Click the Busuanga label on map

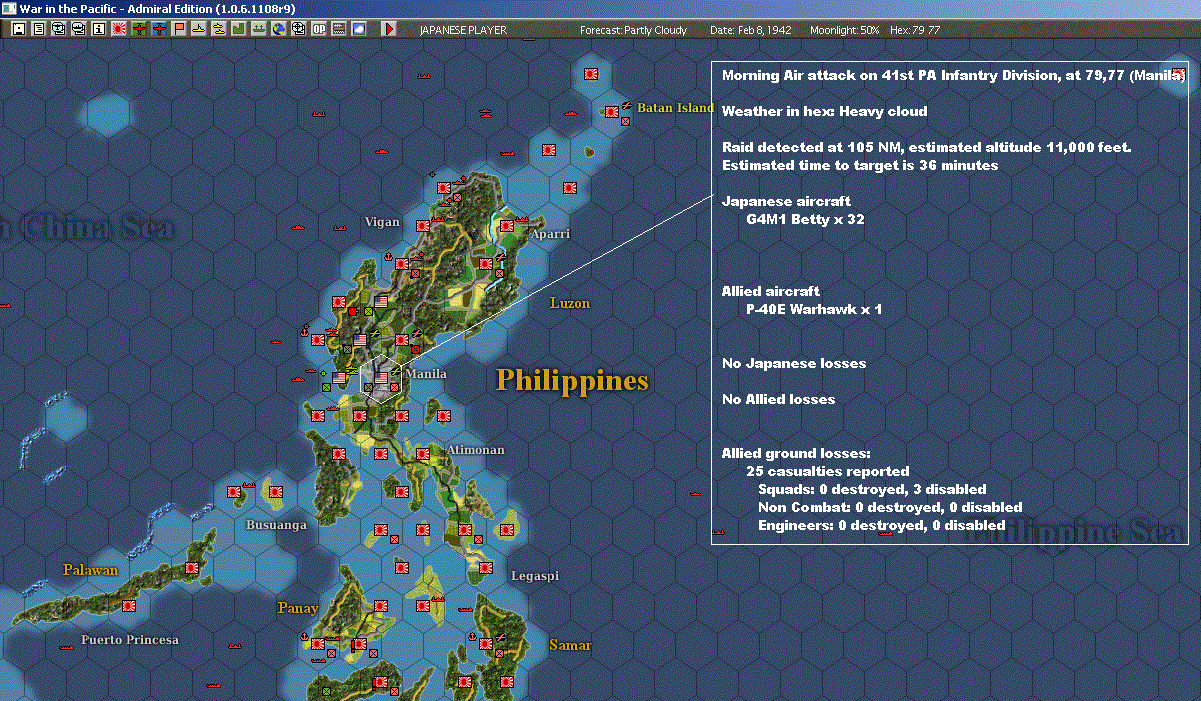pyautogui.click(x=277, y=524)
